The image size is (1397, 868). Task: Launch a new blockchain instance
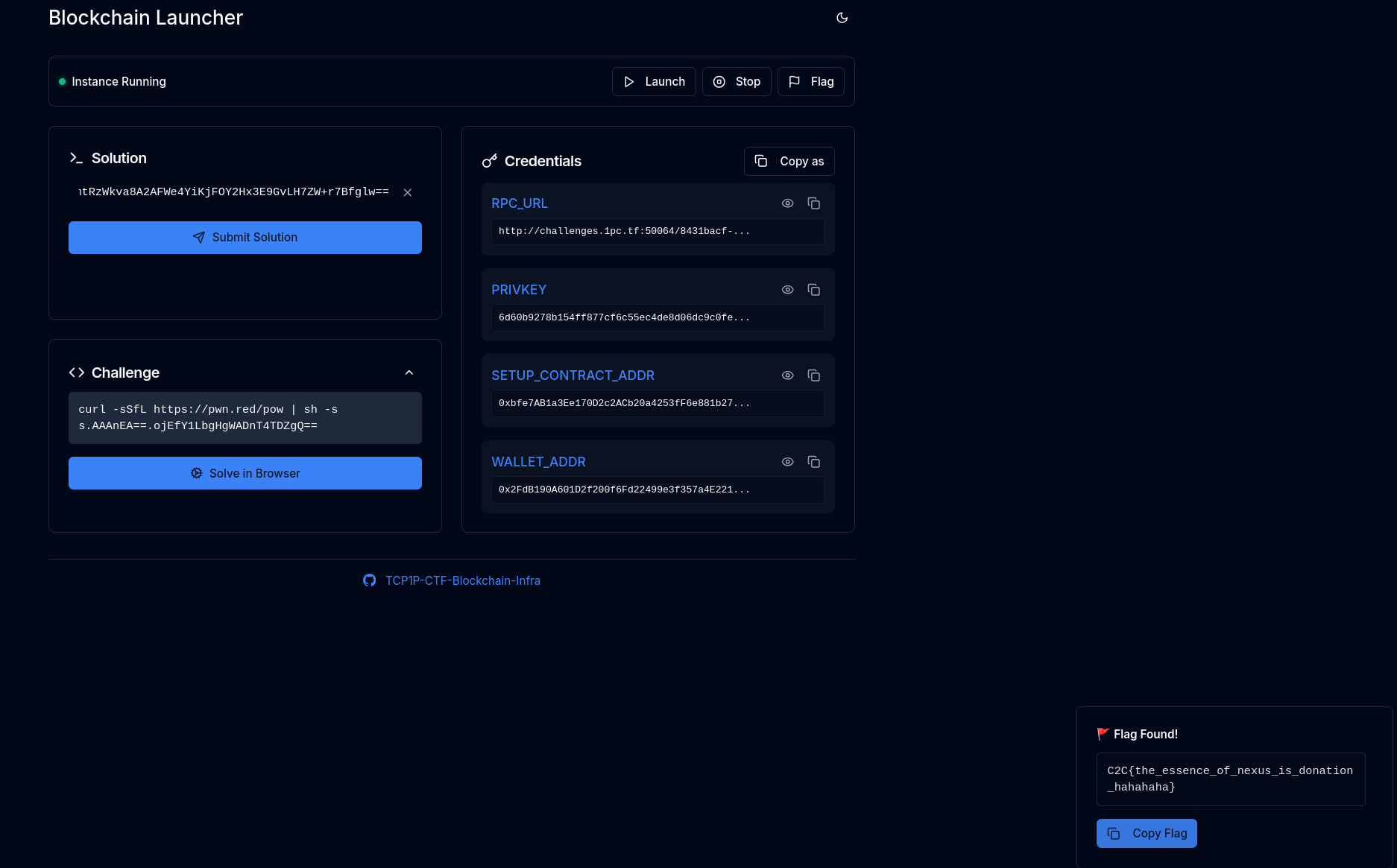pos(654,82)
